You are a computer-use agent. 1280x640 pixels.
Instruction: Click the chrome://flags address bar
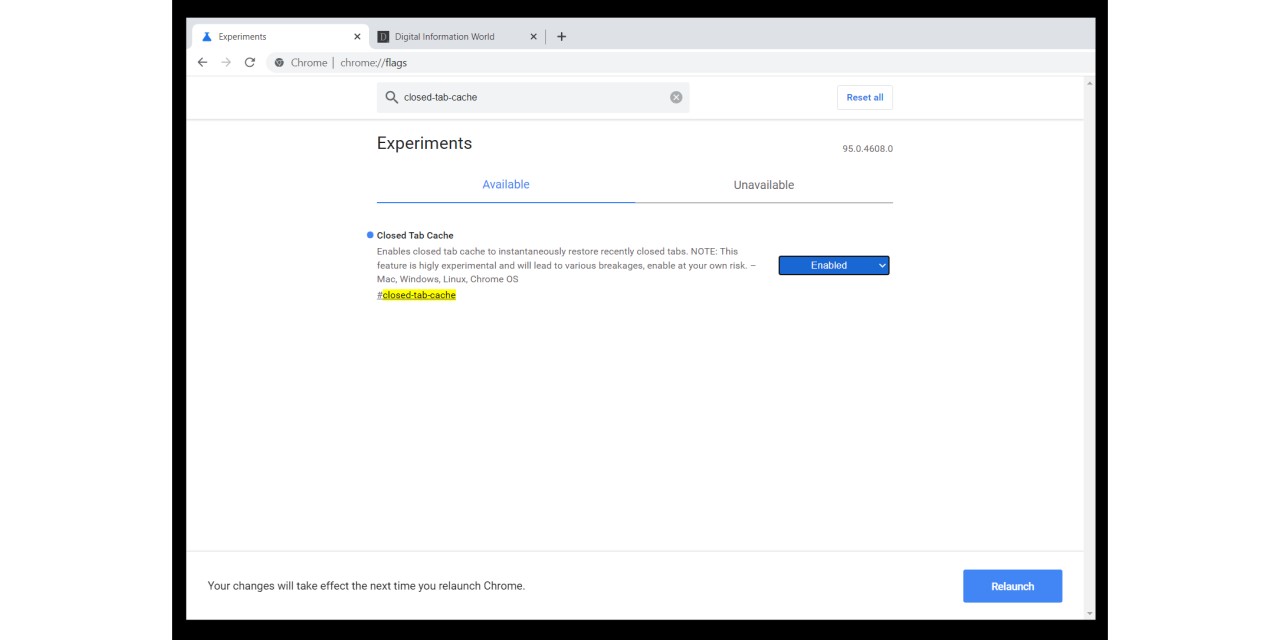pyautogui.click(x=680, y=62)
